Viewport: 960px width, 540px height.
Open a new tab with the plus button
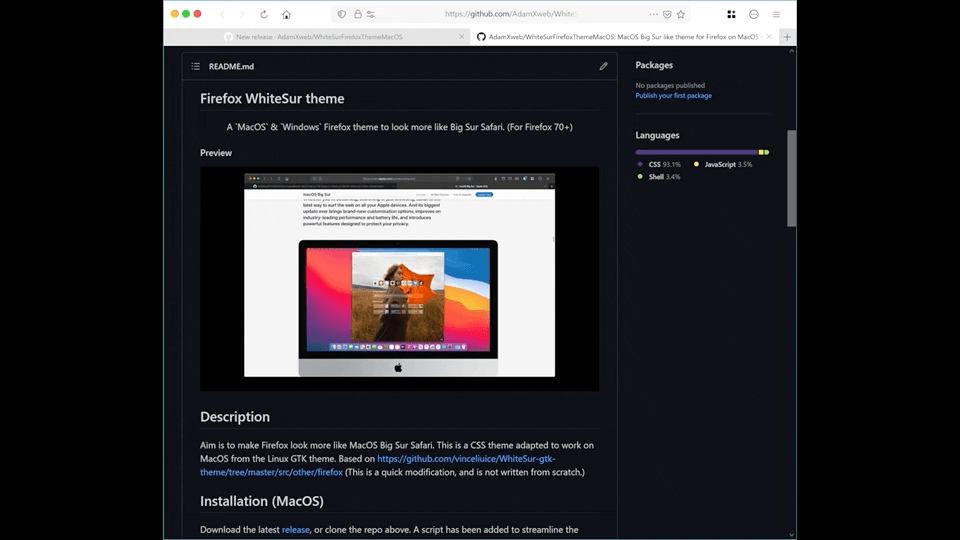tap(787, 37)
